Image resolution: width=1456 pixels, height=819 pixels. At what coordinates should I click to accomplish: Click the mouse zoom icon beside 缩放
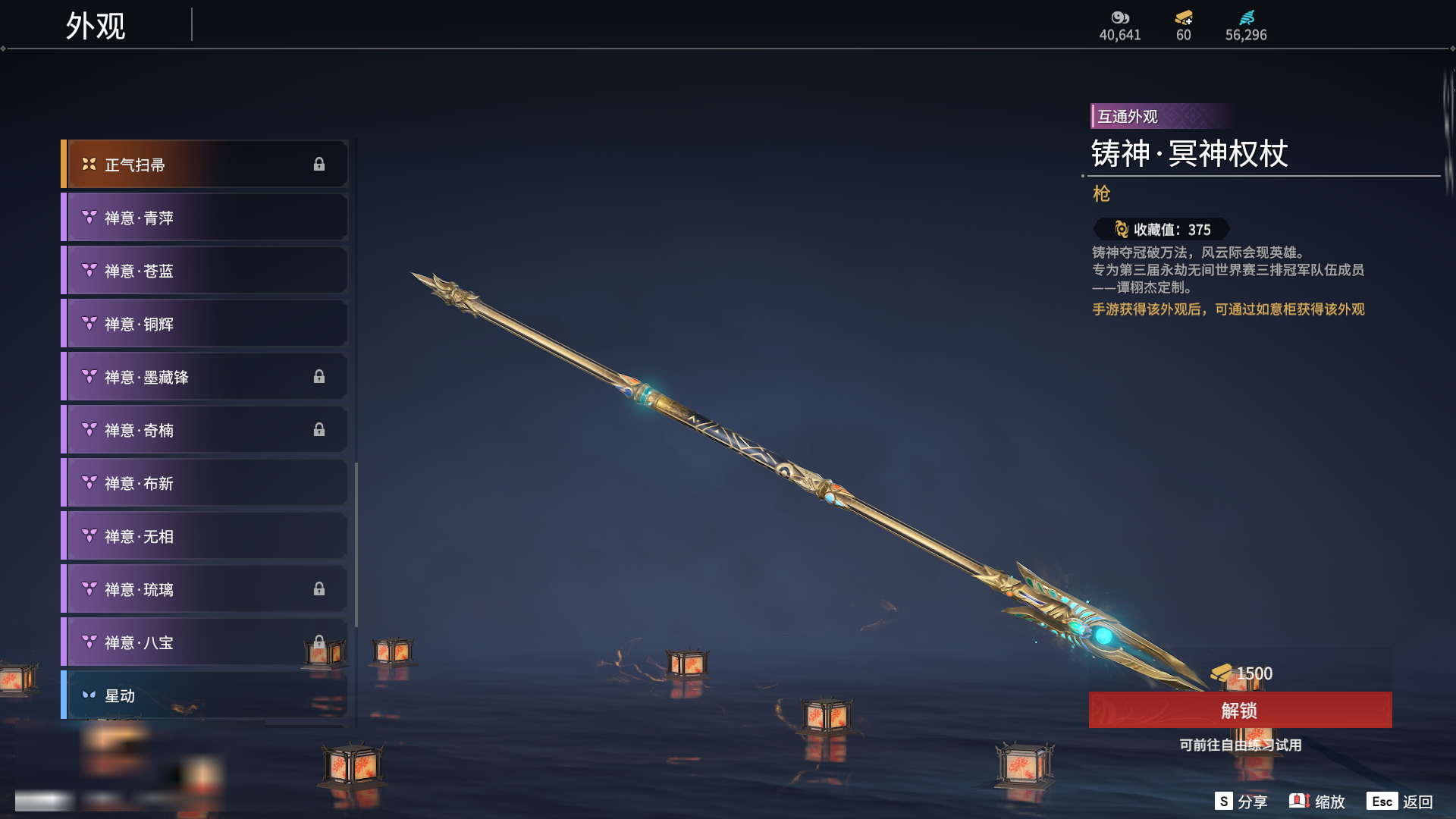(1299, 801)
